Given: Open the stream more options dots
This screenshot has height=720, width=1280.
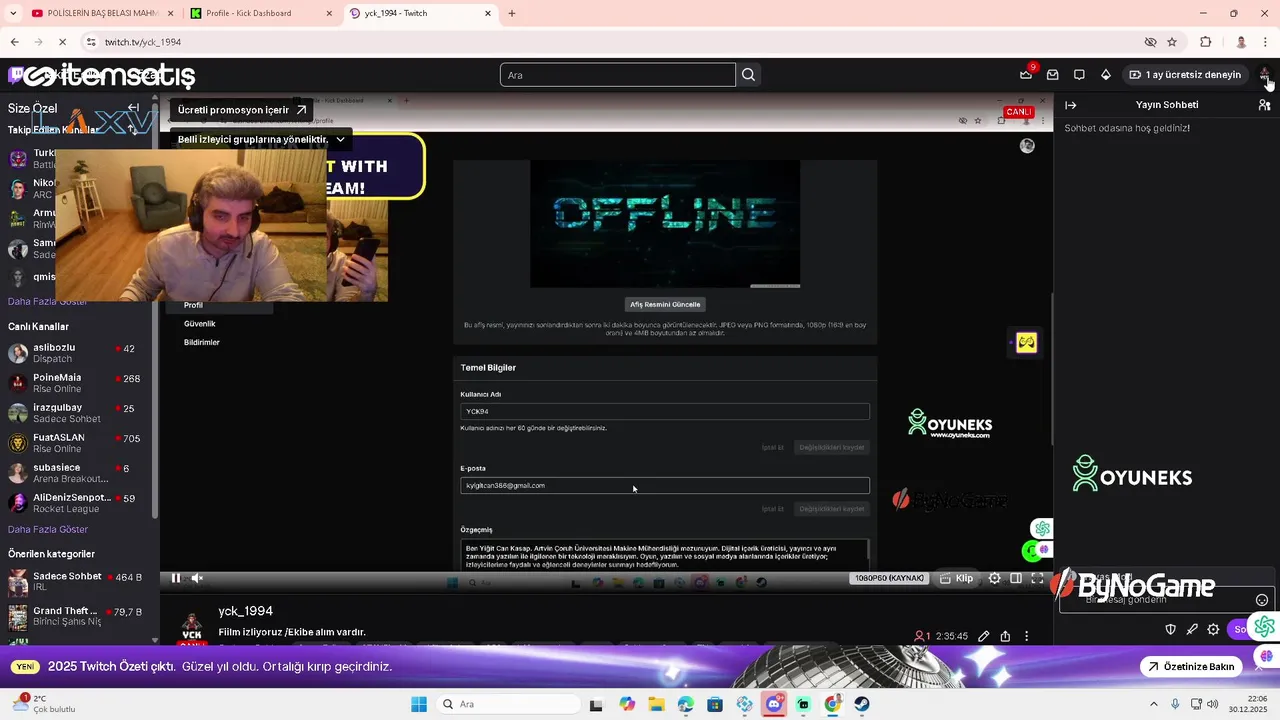Looking at the screenshot, I should tap(1026, 636).
